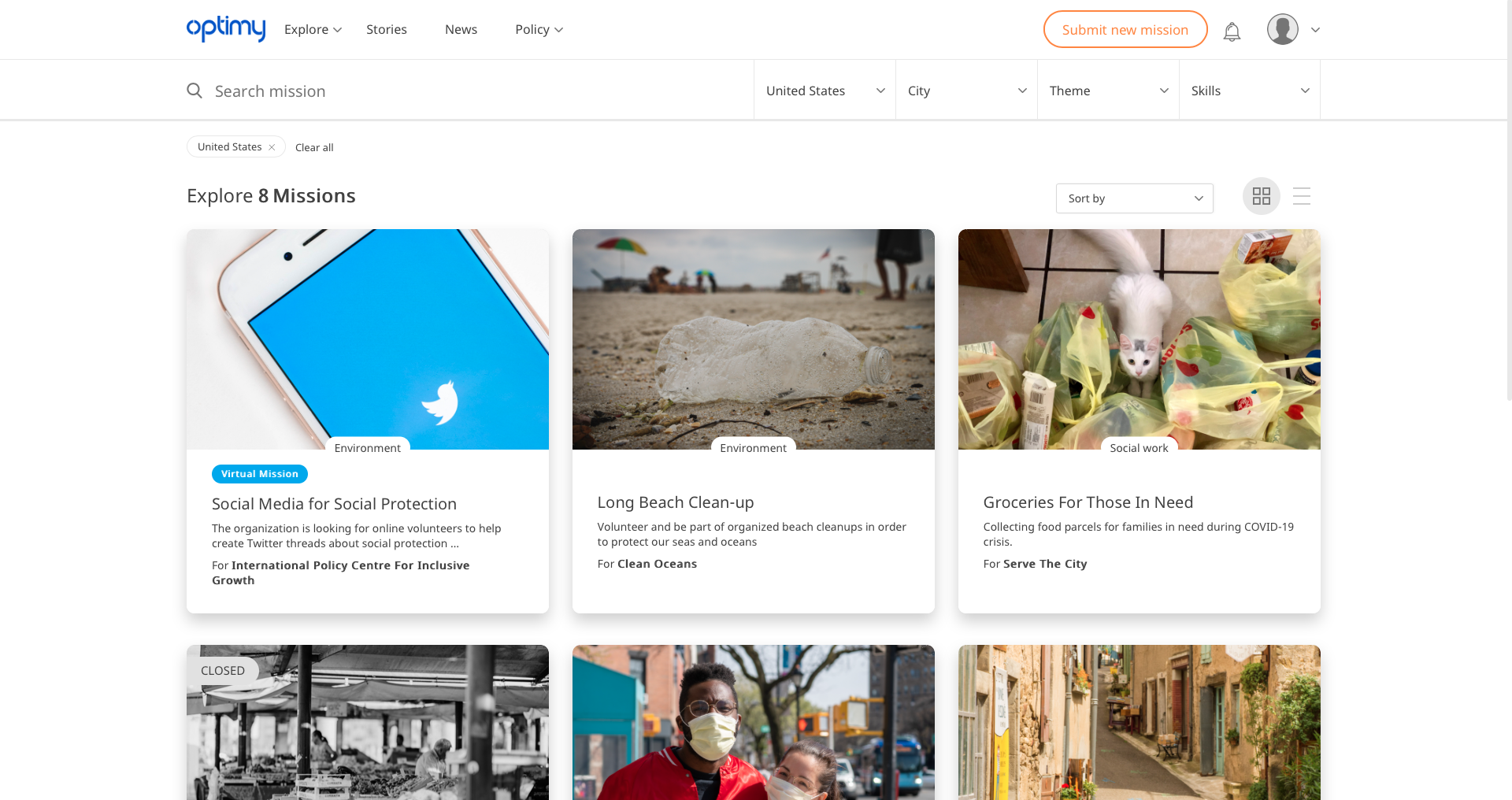
Task: Switch to grid view
Action: pos(1262,196)
